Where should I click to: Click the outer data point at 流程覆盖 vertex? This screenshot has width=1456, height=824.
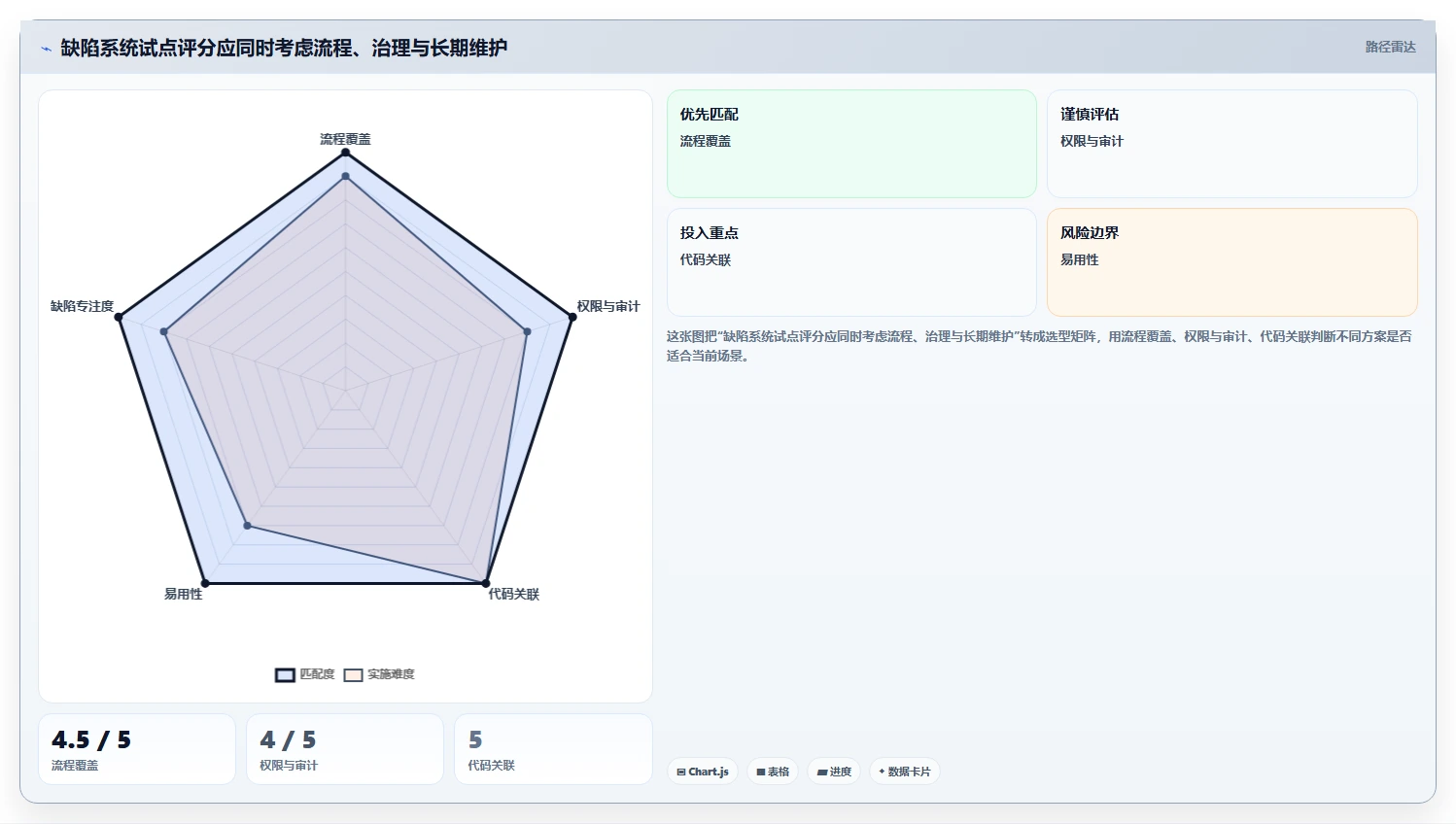(x=345, y=153)
